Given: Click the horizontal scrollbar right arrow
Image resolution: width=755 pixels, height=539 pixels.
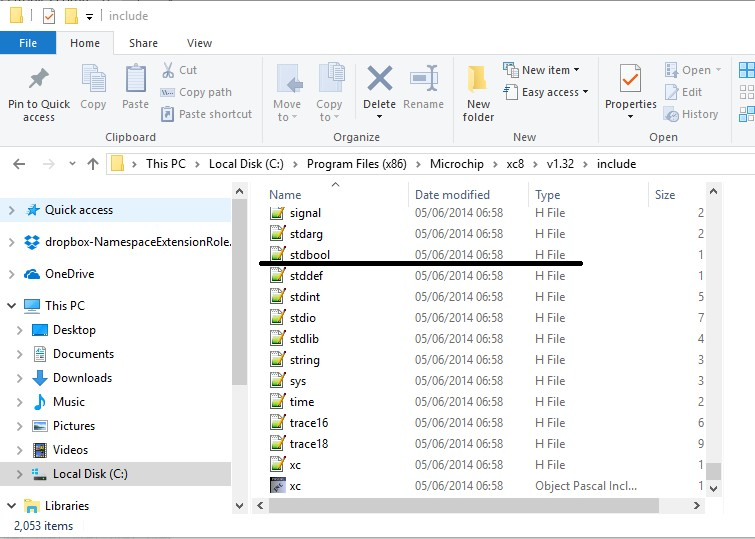Looking at the screenshot, I should [x=697, y=505].
